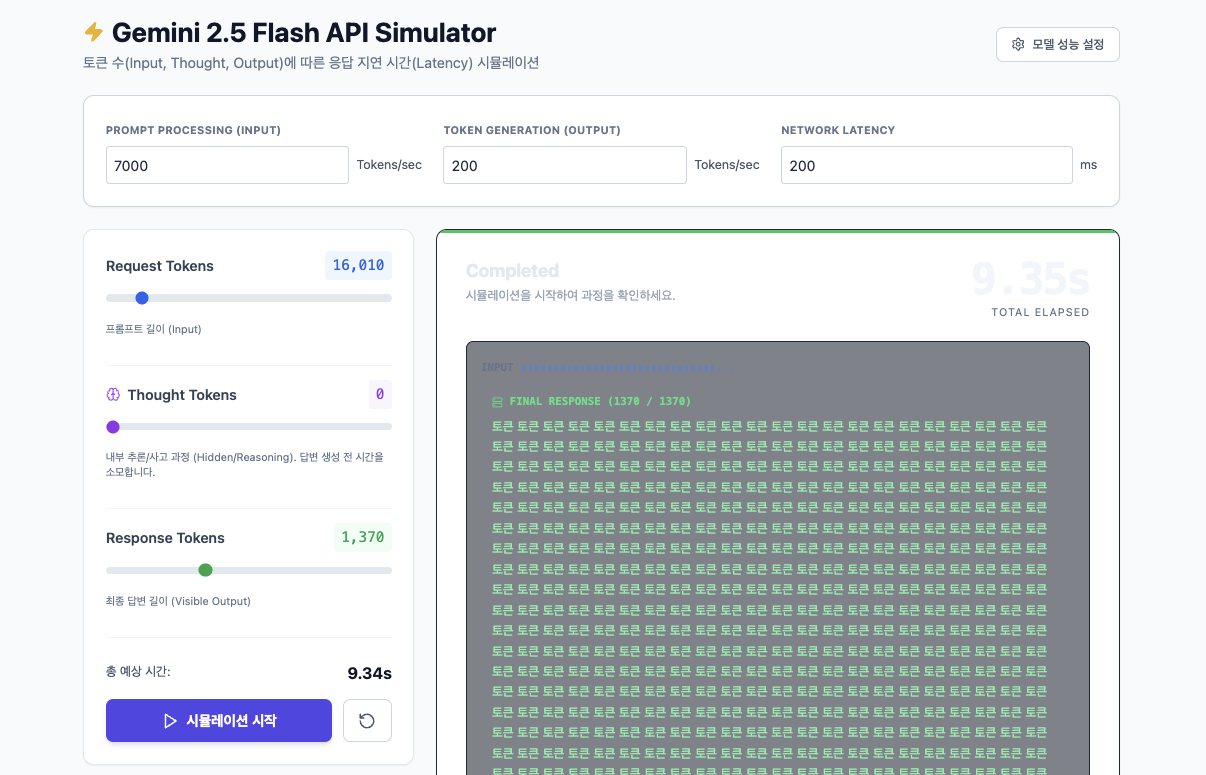Screen dimensions: 1206x775
Task: Click the brain icon beside Thought Tokens
Action: (x=113, y=395)
